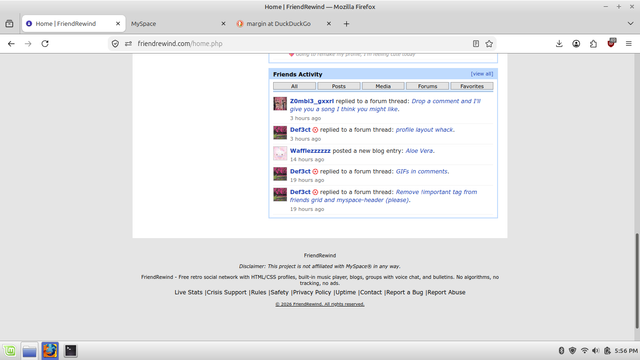640x360 pixels.
Task: Open Def3ct avatar beside GIFs in comments
Action: pyautogui.click(x=280, y=174)
